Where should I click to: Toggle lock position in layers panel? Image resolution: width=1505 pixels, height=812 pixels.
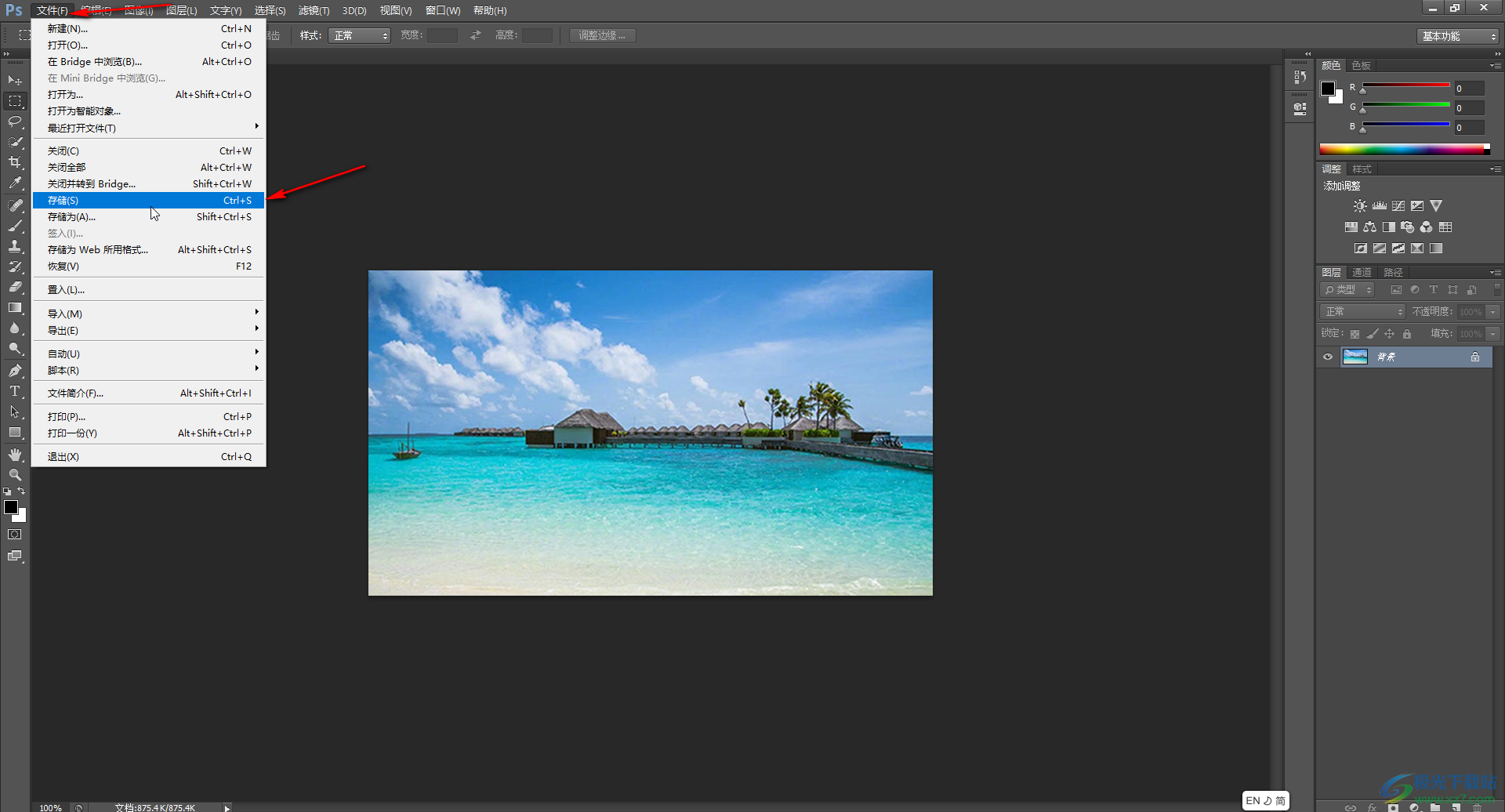click(x=1390, y=335)
